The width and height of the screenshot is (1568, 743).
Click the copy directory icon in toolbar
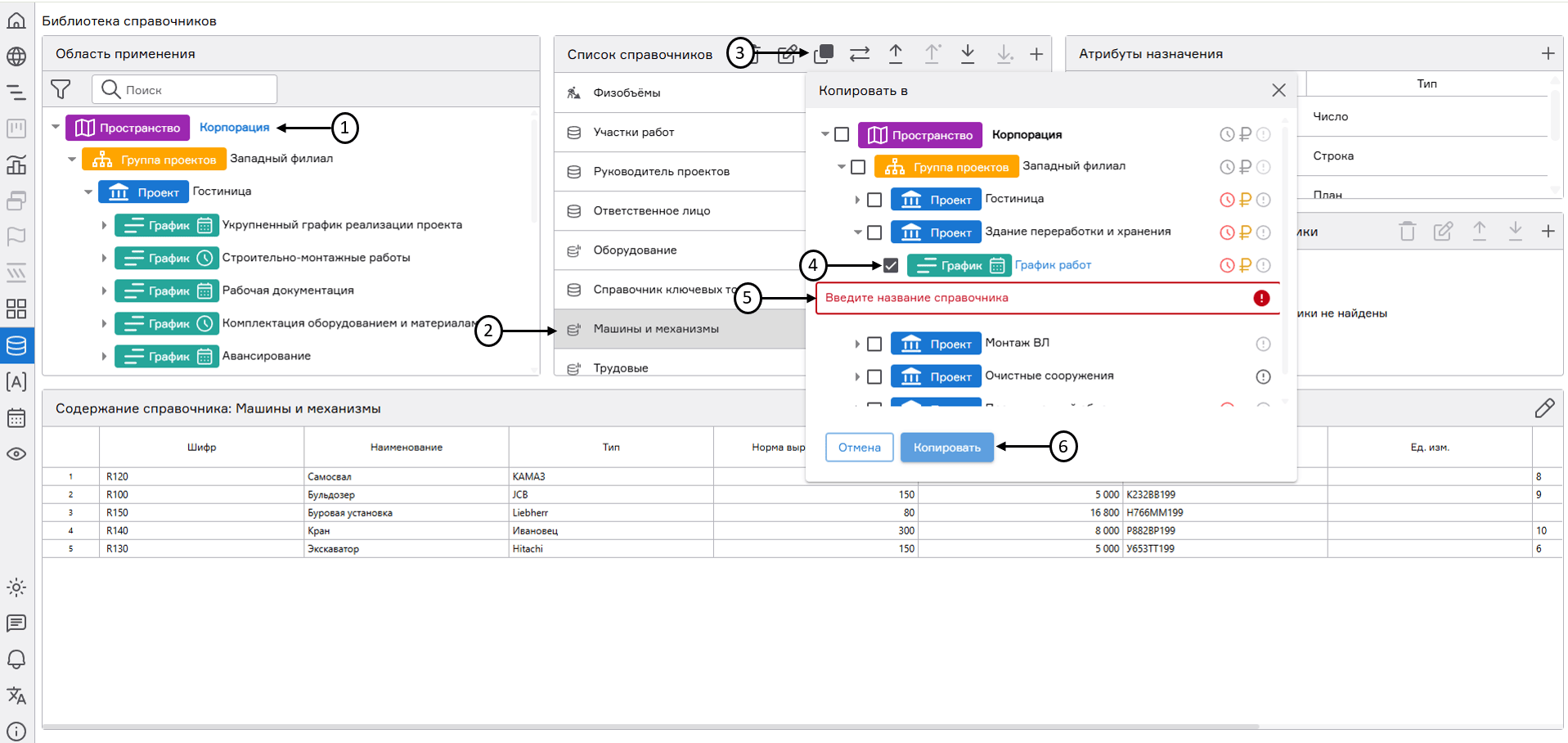pyautogui.click(x=824, y=54)
